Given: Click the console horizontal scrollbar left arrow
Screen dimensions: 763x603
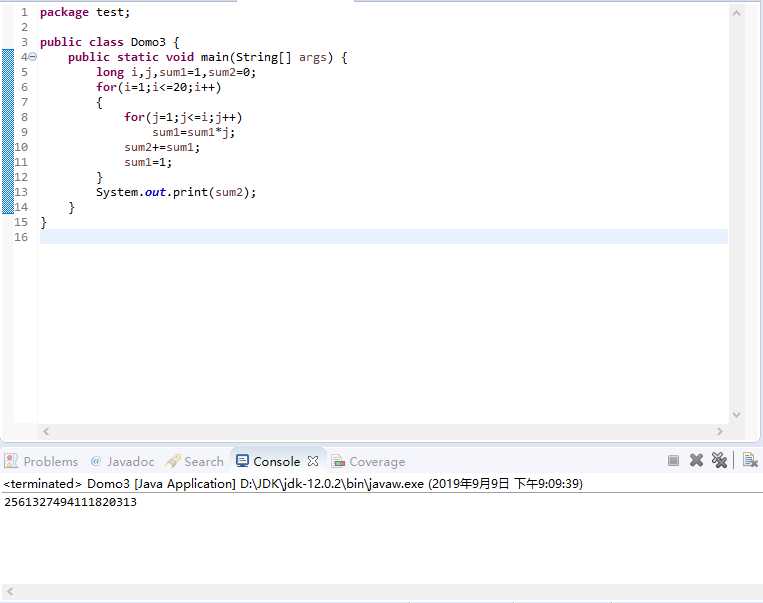Looking at the screenshot, I should pos(10,592).
